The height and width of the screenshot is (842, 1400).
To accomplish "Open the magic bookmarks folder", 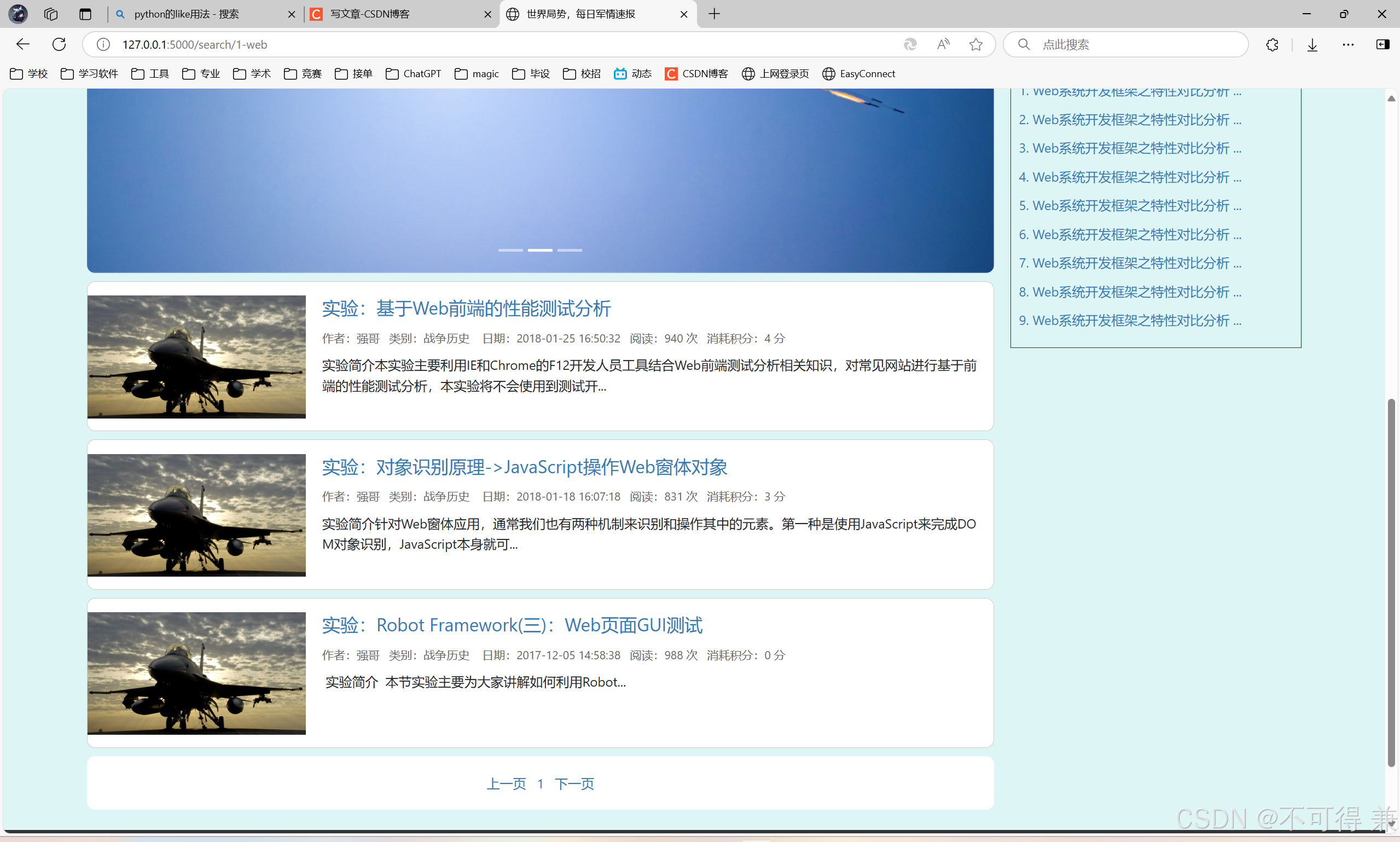I will point(477,74).
